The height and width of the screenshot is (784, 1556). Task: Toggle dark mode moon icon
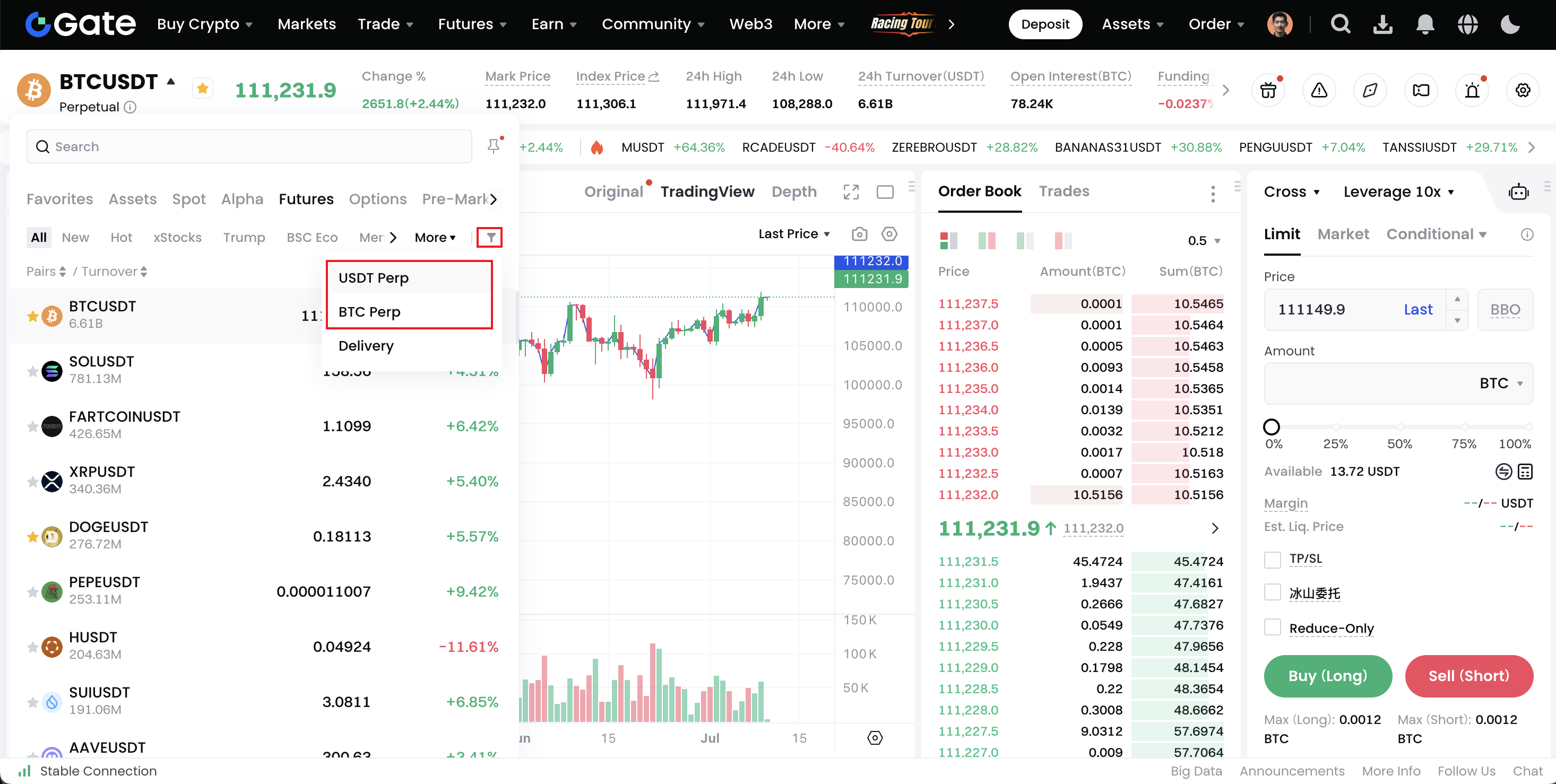point(1509,24)
